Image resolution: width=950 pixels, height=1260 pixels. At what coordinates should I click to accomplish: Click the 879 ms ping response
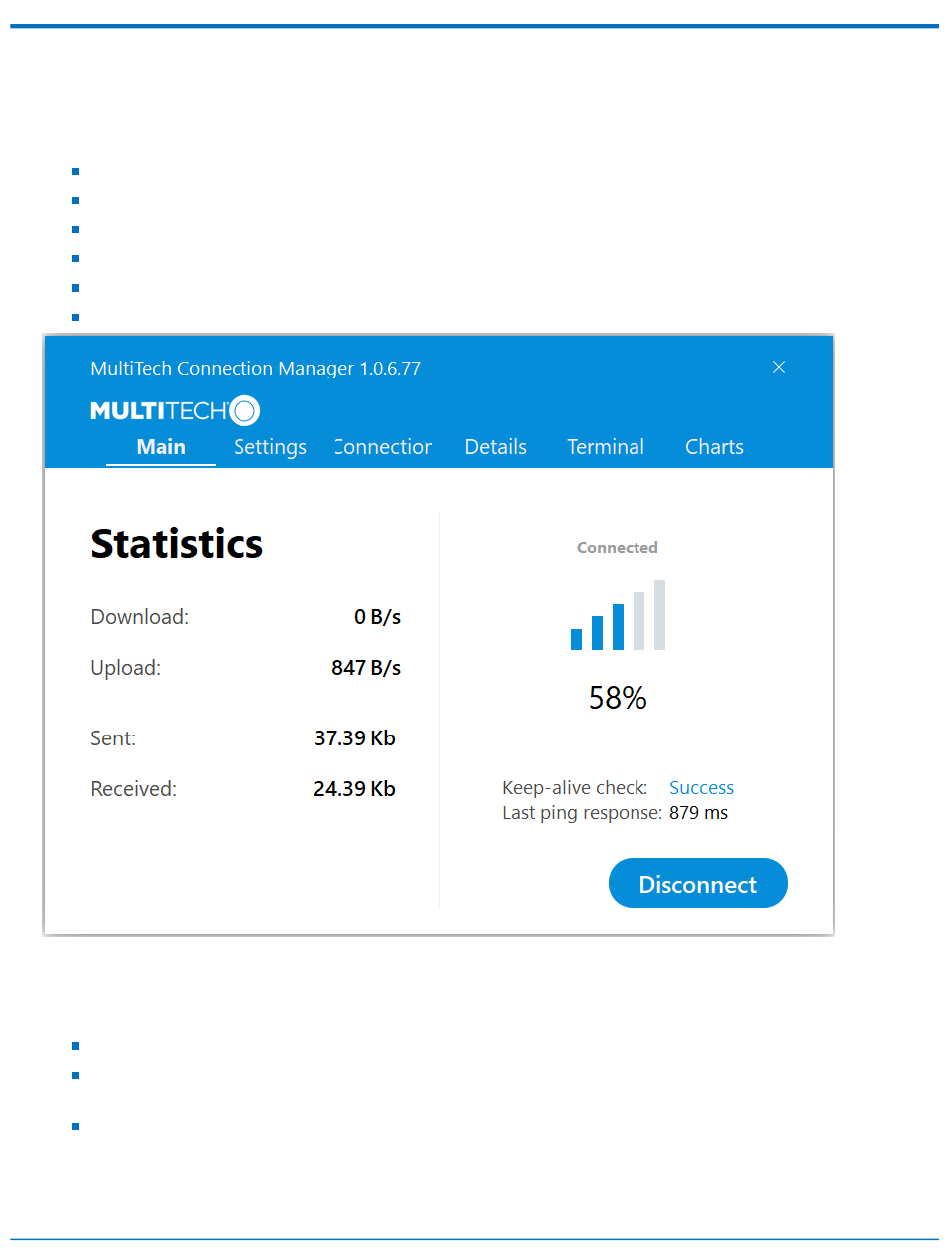click(698, 813)
